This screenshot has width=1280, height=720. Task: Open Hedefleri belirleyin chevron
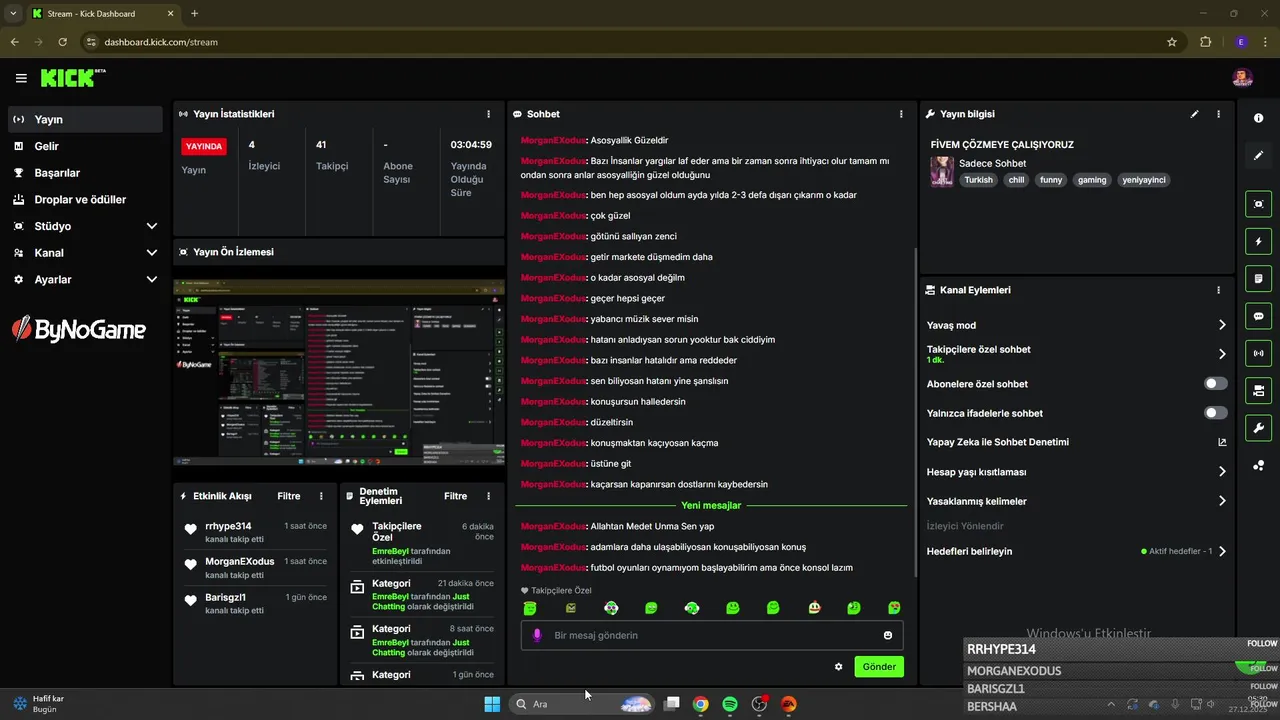tap(1222, 551)
